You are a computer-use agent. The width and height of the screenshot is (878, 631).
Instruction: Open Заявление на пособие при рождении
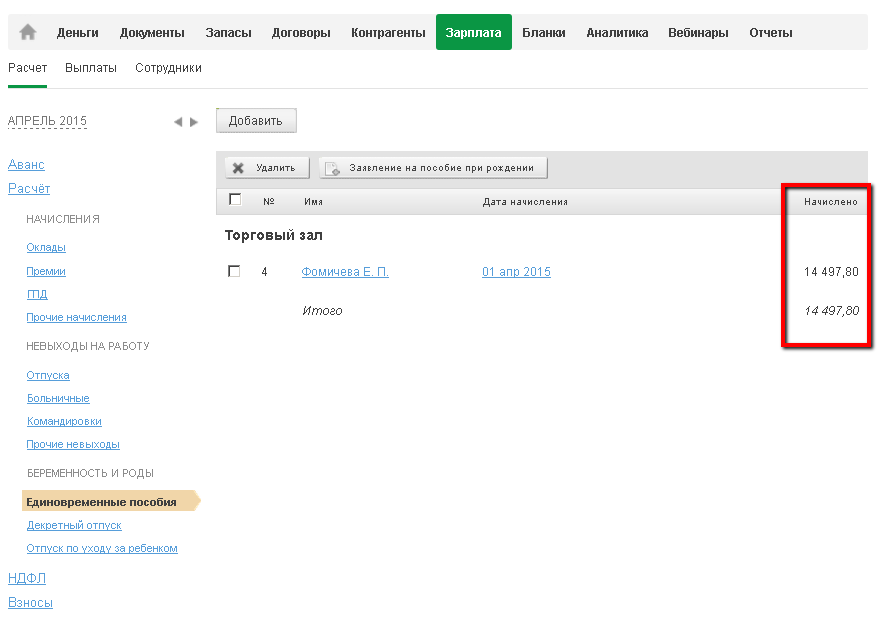pos(433,168)
